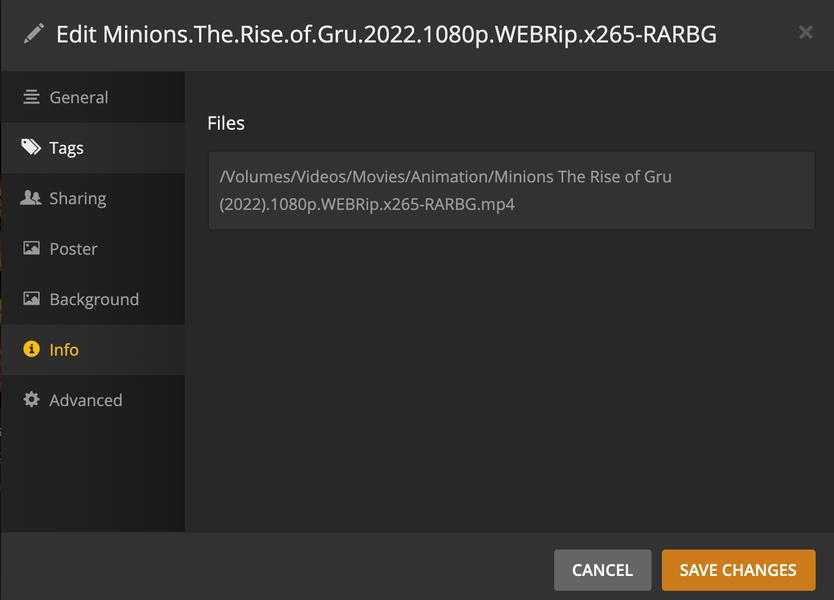Select the Sharing tab text
Viewport: 834px width, 600px height.
[x=77, y=198]
